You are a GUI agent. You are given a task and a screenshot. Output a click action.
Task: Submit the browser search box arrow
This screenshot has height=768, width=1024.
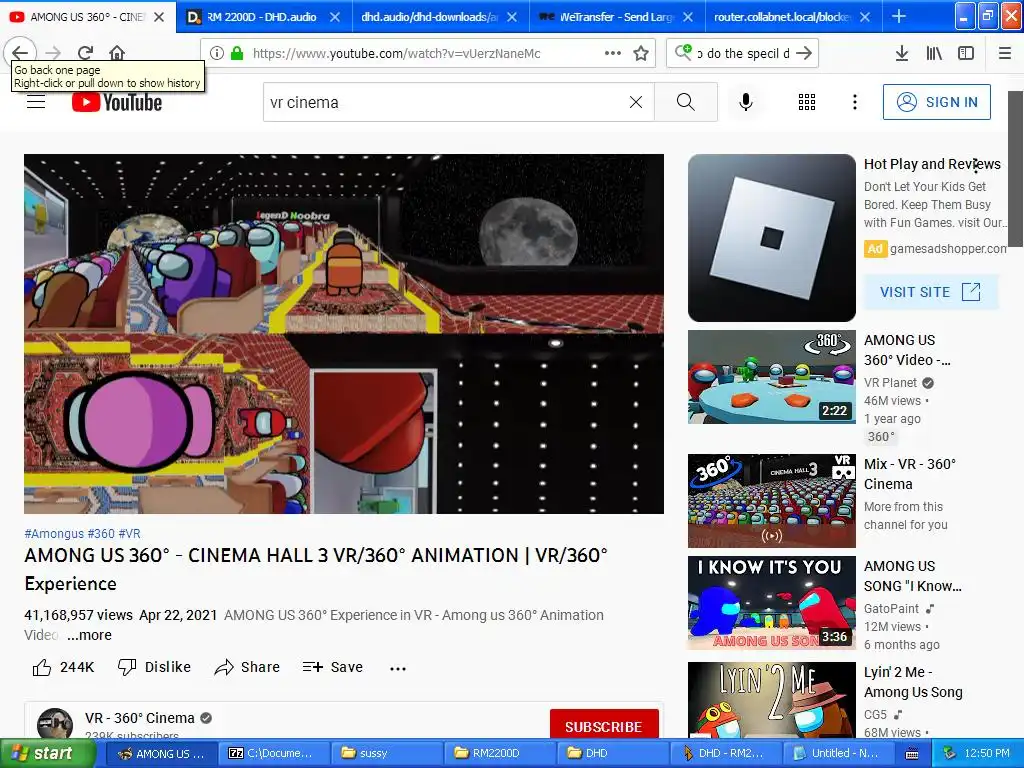[x=805, y=54]
